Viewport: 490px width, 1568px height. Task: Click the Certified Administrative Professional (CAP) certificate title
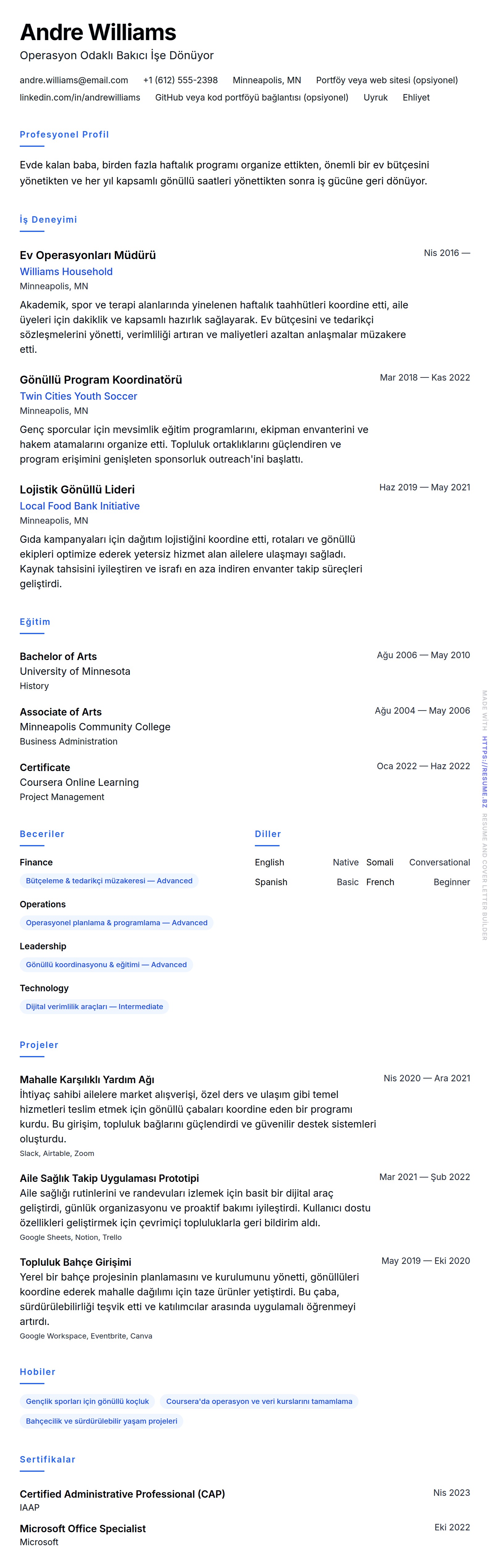point(122,1494)
